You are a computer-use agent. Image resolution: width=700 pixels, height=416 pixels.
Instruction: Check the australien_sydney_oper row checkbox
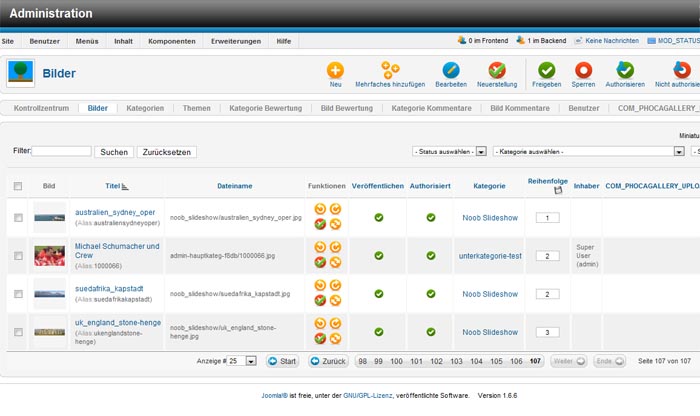click(x=18, y=218)
